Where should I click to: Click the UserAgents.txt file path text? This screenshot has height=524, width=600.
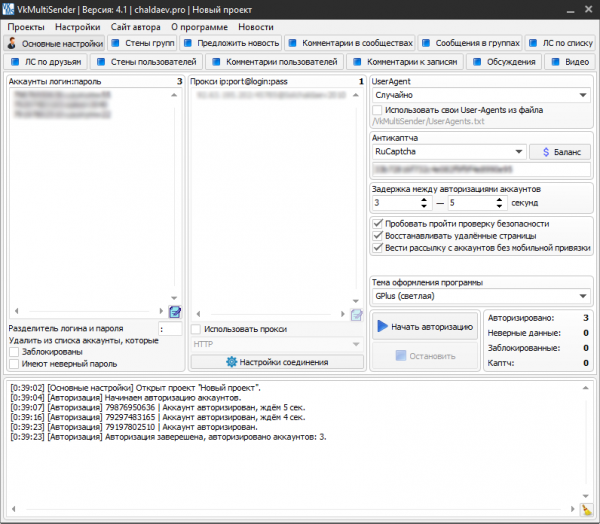(428, 122)
